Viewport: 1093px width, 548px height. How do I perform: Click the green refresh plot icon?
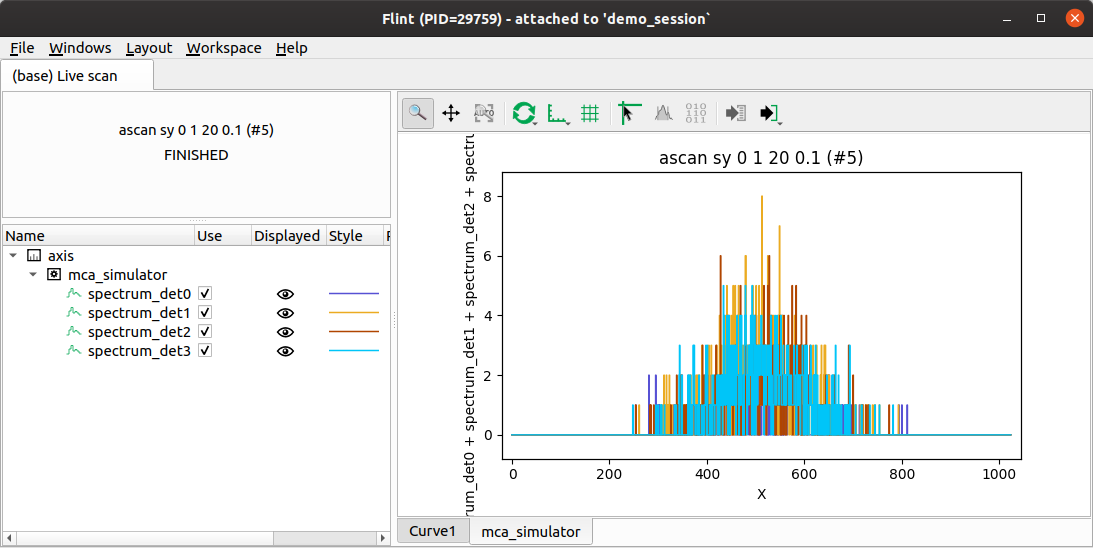click(523, 113)
